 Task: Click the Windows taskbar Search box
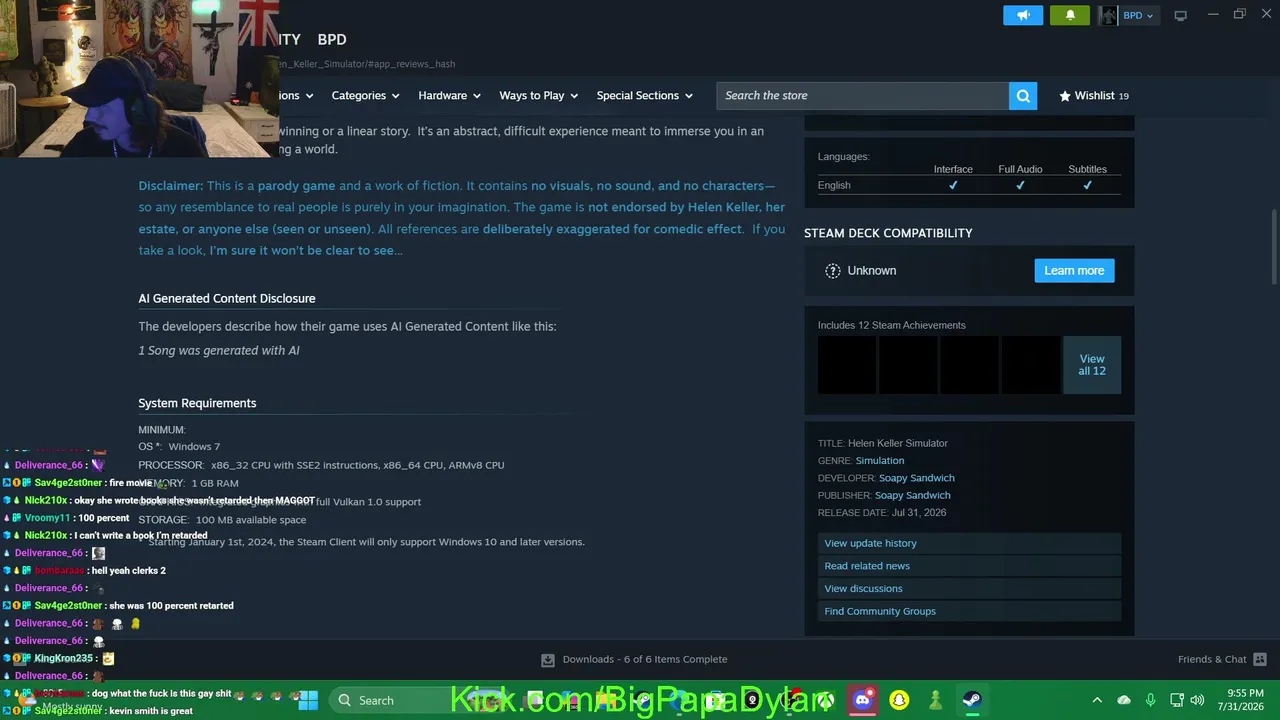click(x=393, y=700)
